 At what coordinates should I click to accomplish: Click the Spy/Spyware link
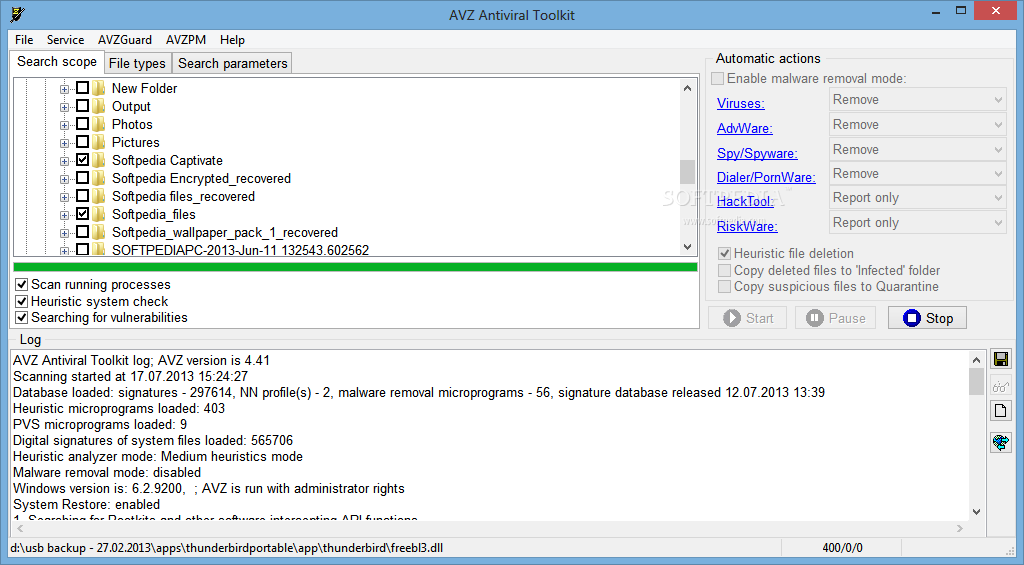point(757,153)
